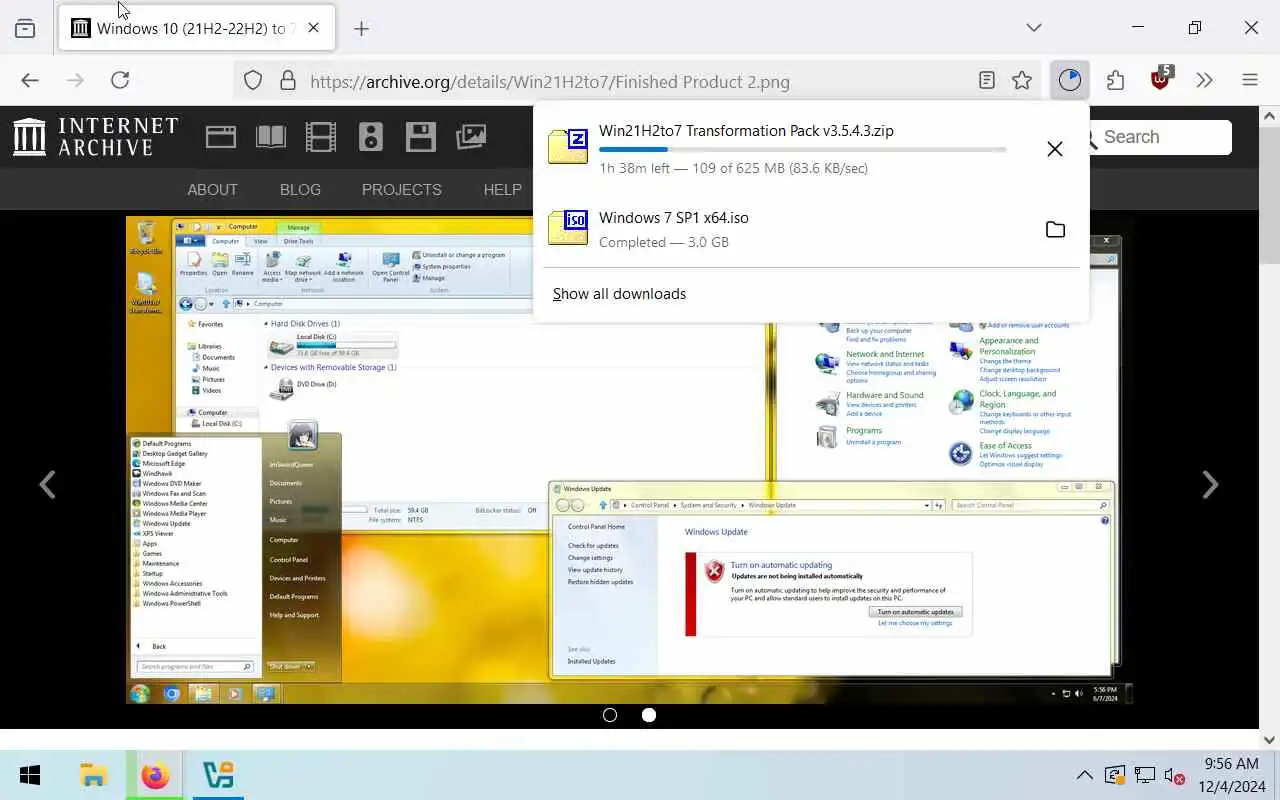Go back to previous page
1280x800 pixels.
coord(30,81)
